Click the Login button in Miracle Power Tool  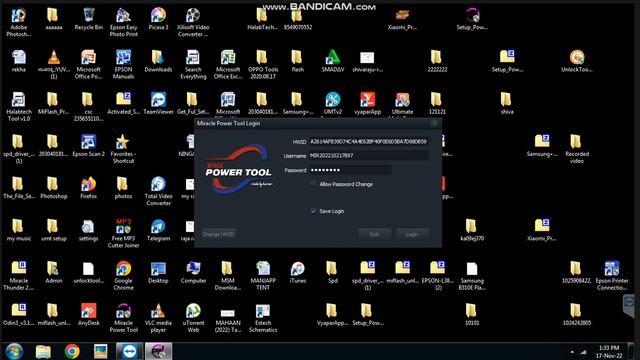point(412,234)
